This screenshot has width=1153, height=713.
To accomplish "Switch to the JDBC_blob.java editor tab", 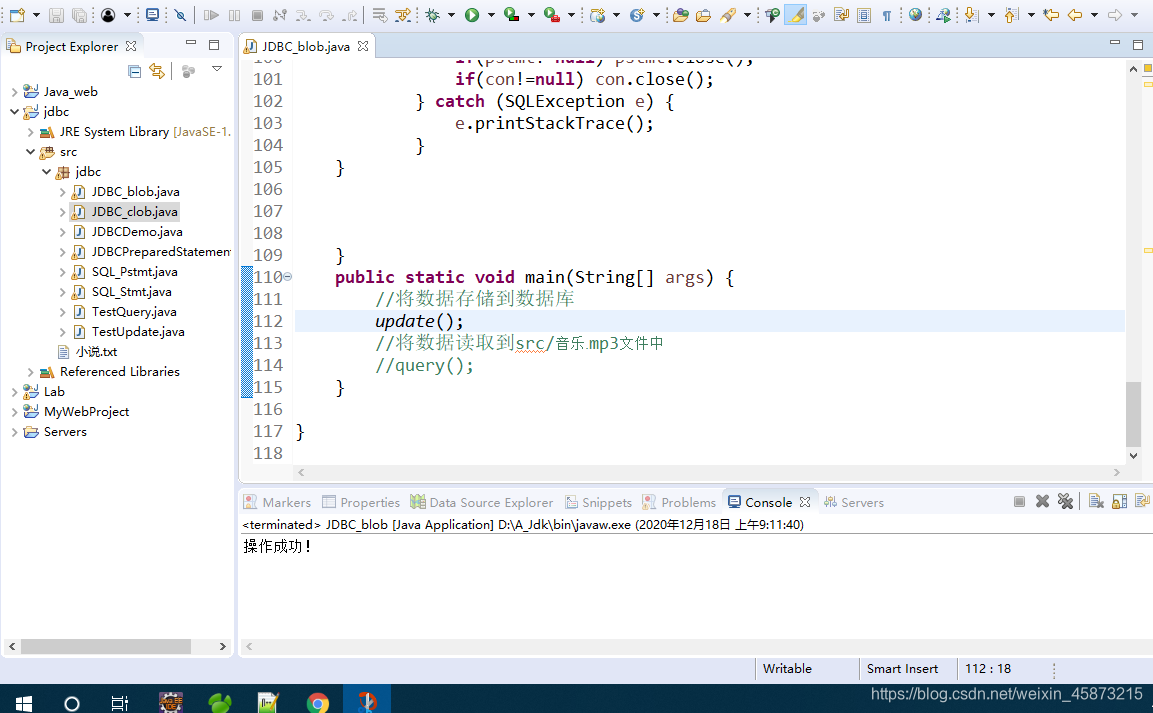I will click(x=306, y=46).
